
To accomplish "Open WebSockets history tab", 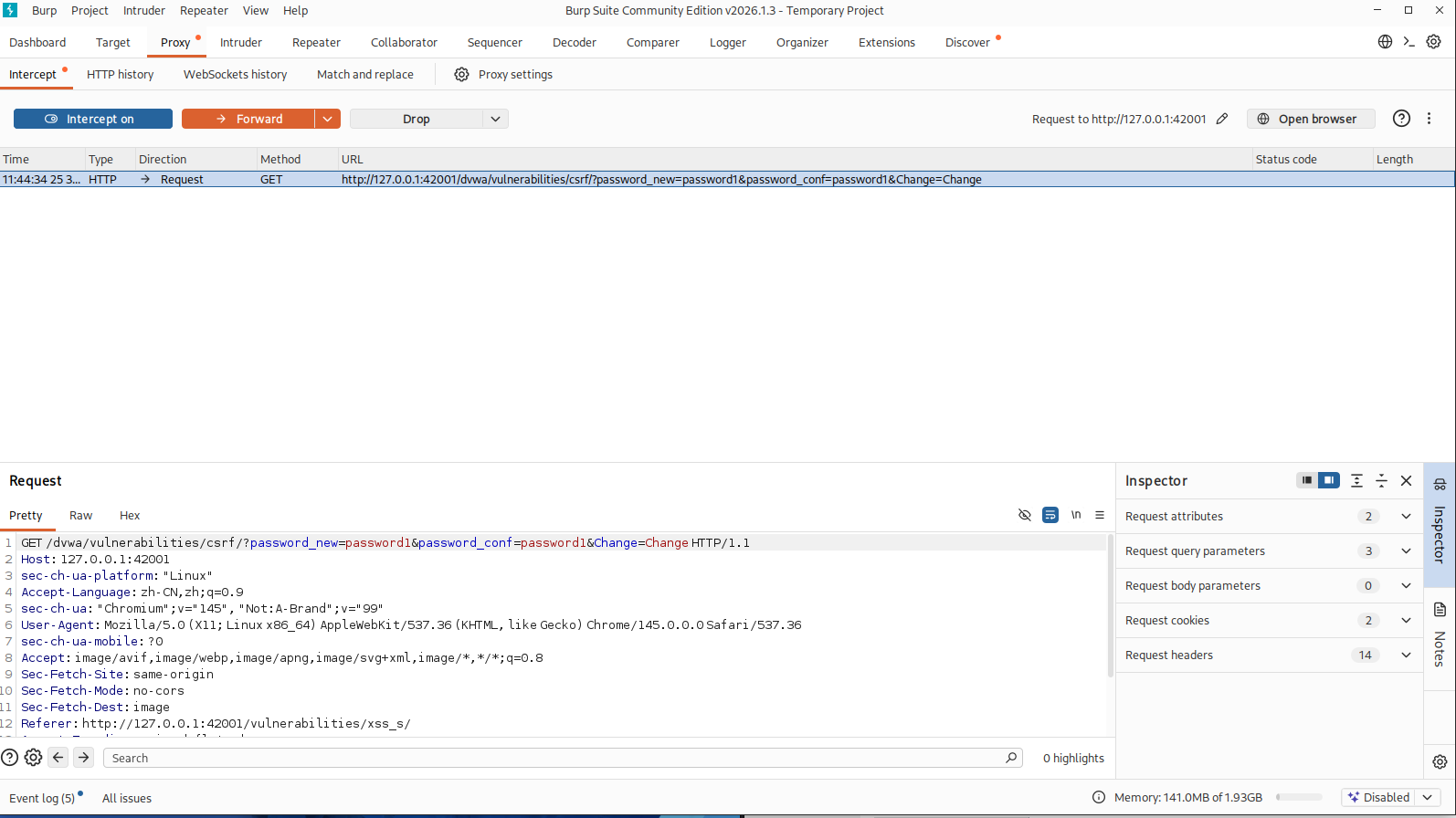I will pos(235,74).
